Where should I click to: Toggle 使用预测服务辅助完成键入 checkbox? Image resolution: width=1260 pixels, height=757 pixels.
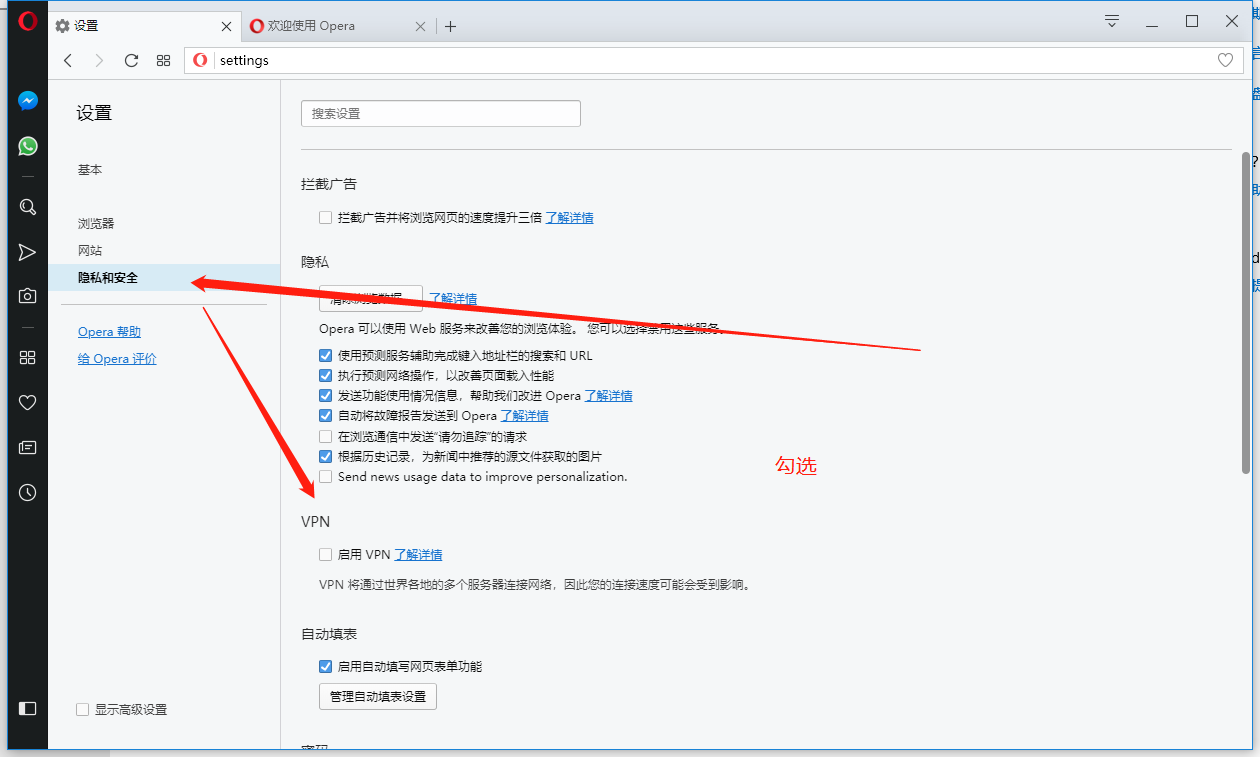[325, 355]
